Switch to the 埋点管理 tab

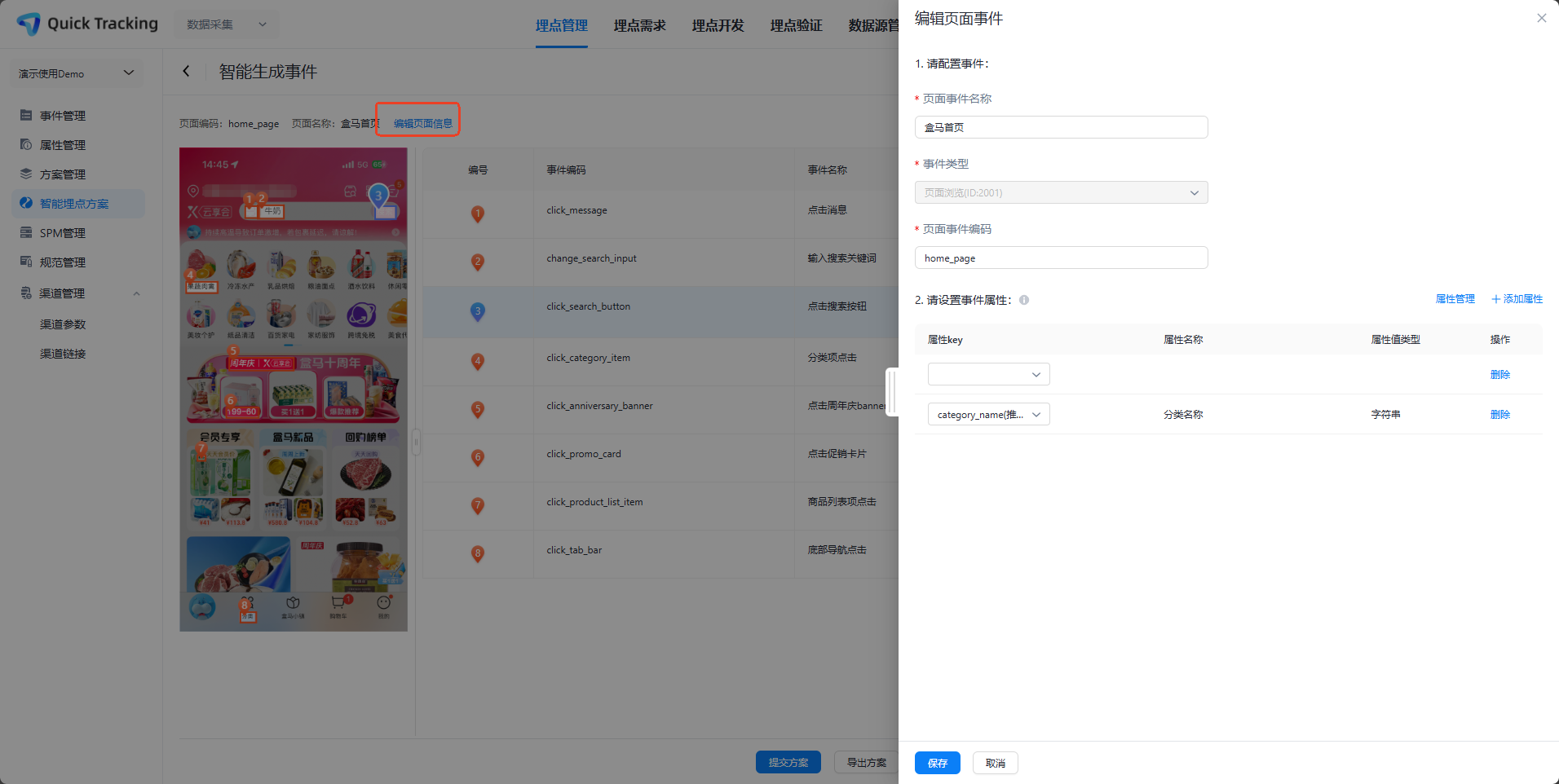pos(562,25)
